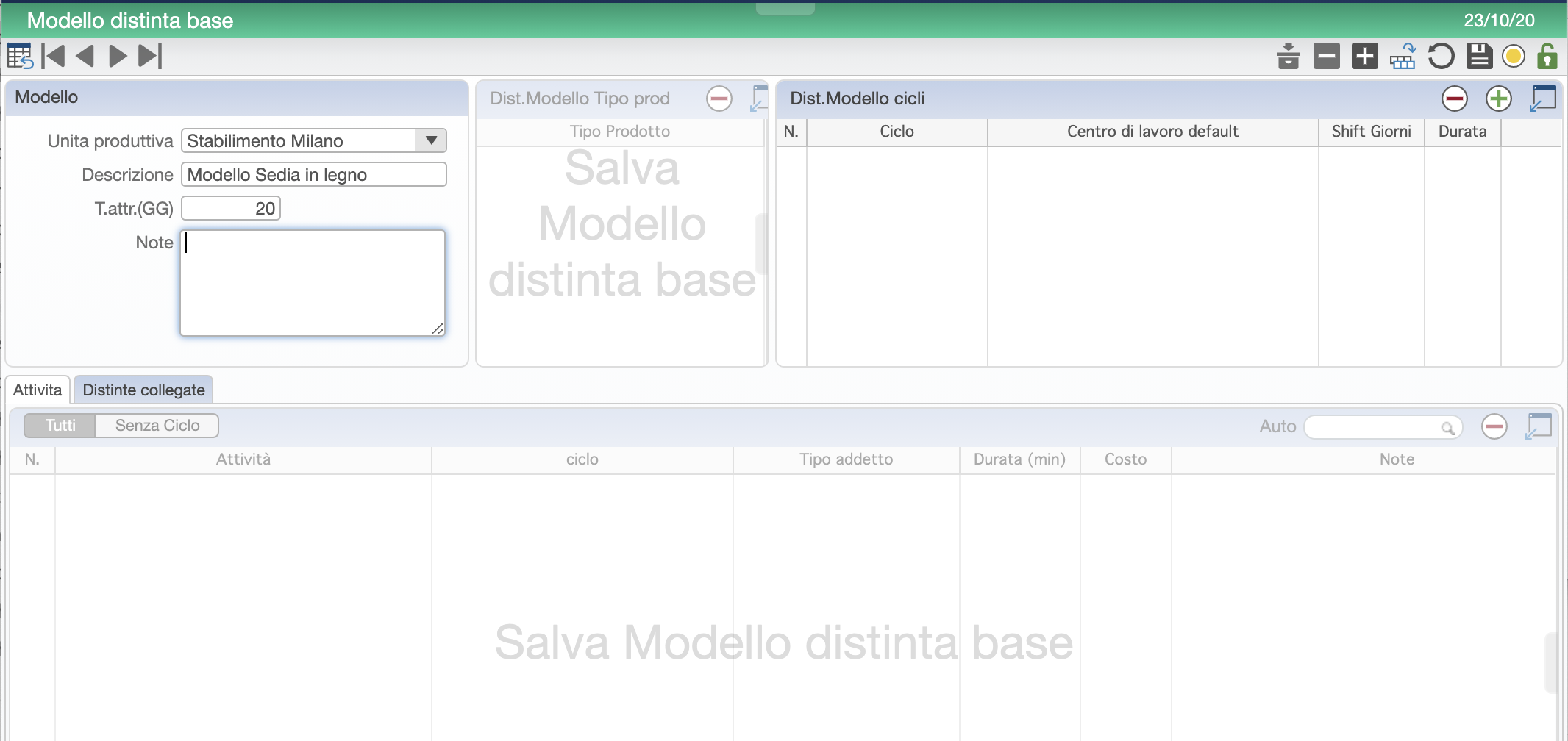Click the 23/10/20 date in title bar

[x=1500, y=21]
